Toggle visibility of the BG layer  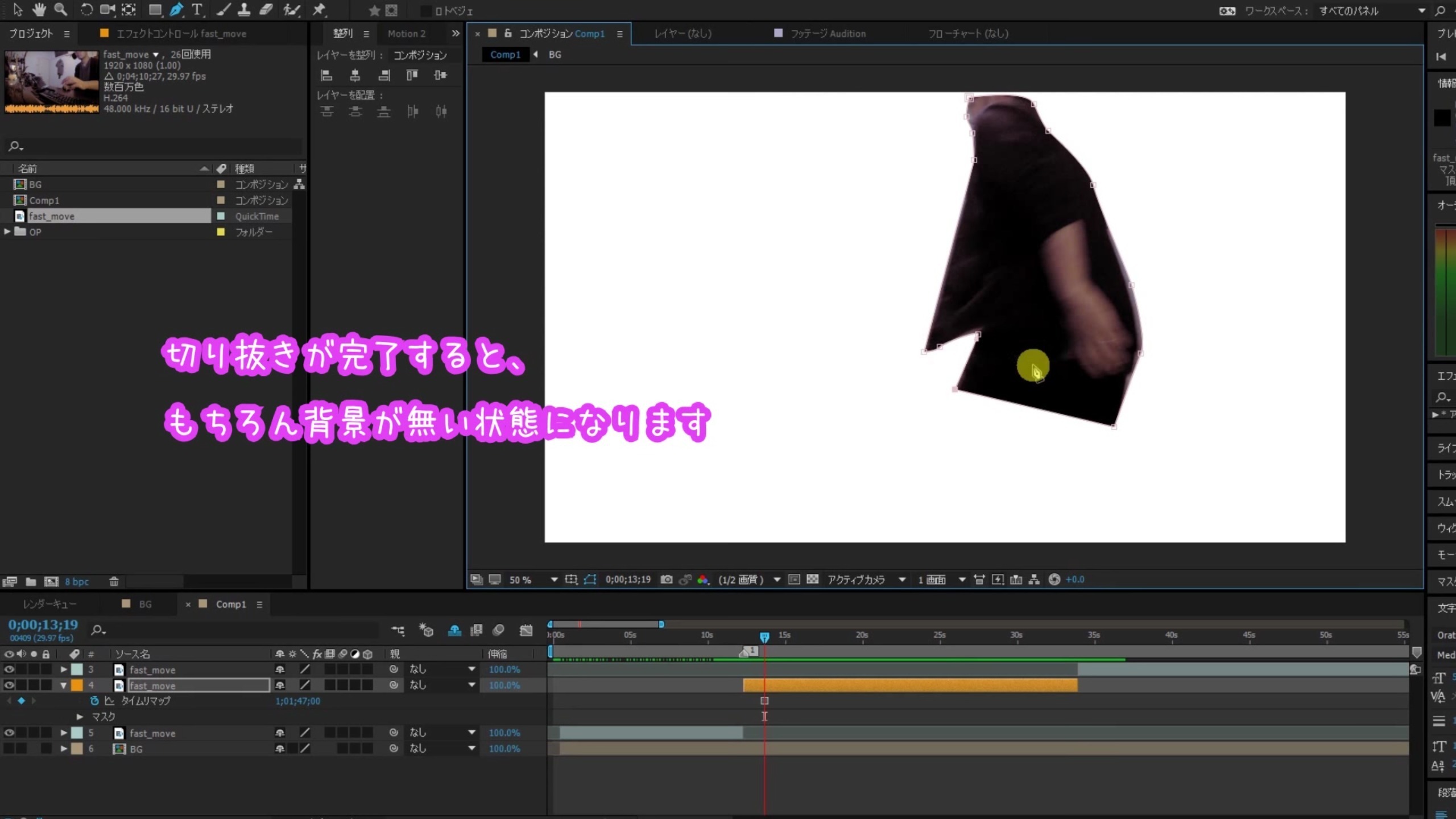pos(9,749)
